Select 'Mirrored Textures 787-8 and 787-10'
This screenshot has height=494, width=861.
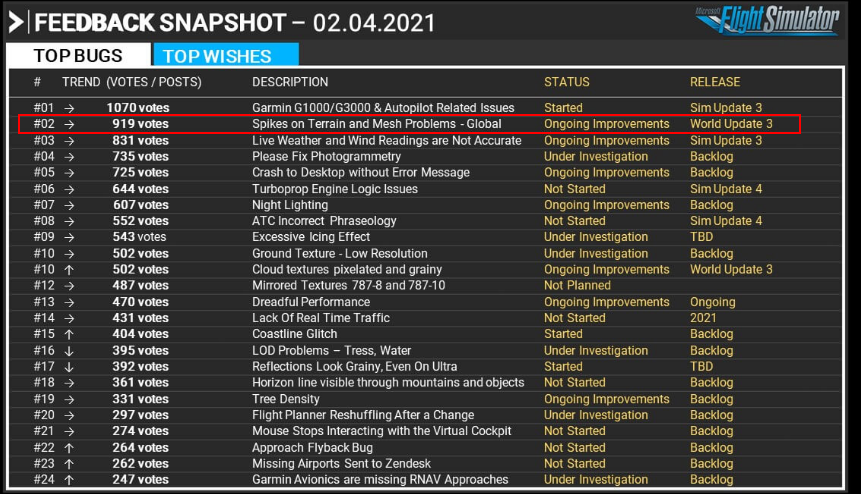tap(349, 285)
